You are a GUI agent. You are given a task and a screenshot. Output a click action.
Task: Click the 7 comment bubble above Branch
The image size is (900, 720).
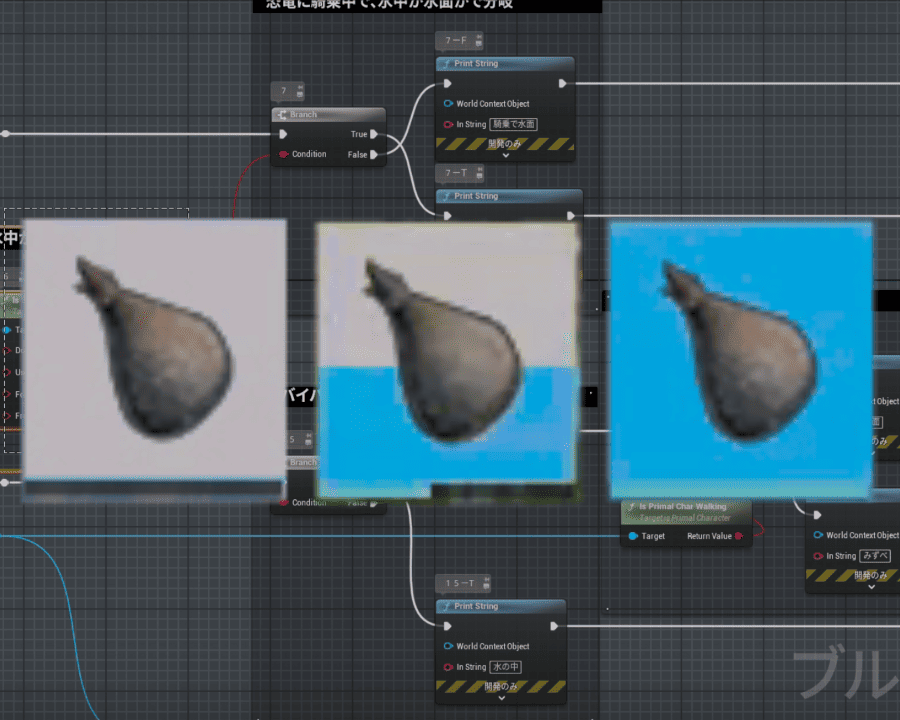[284, 91]
